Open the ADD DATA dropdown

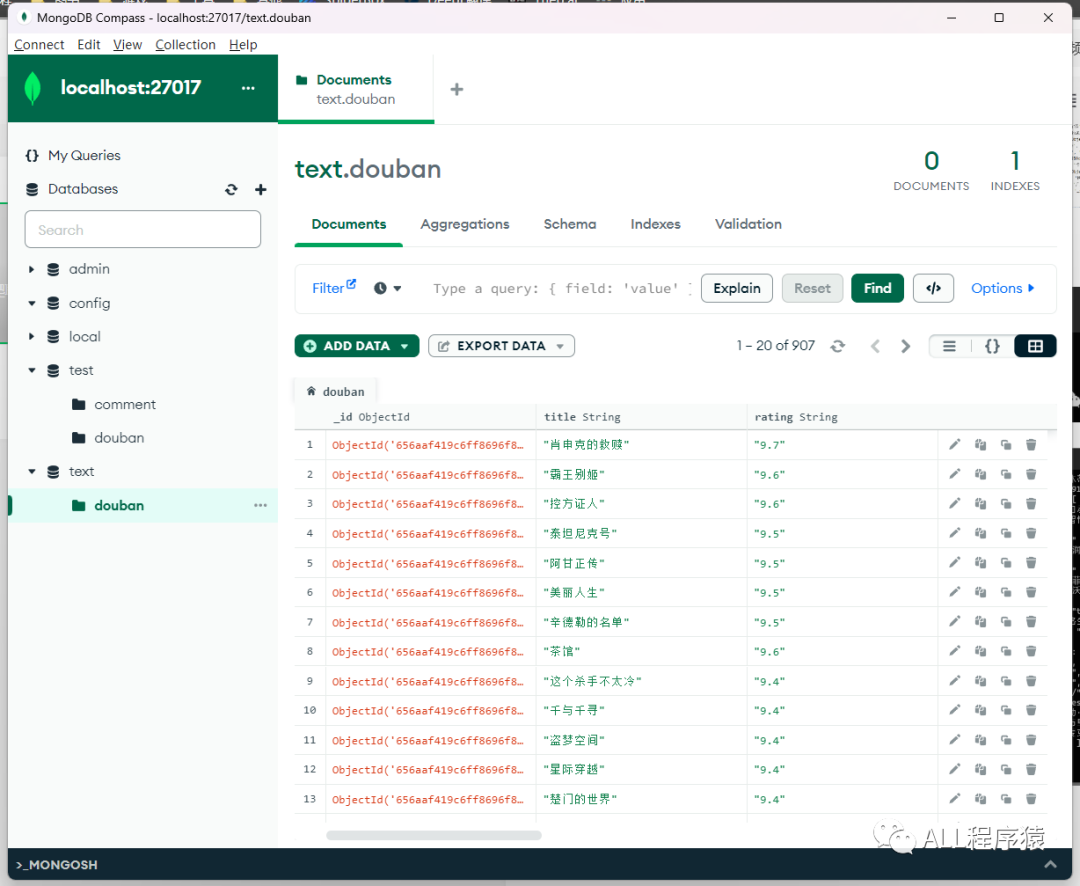[x=357, y=346]
